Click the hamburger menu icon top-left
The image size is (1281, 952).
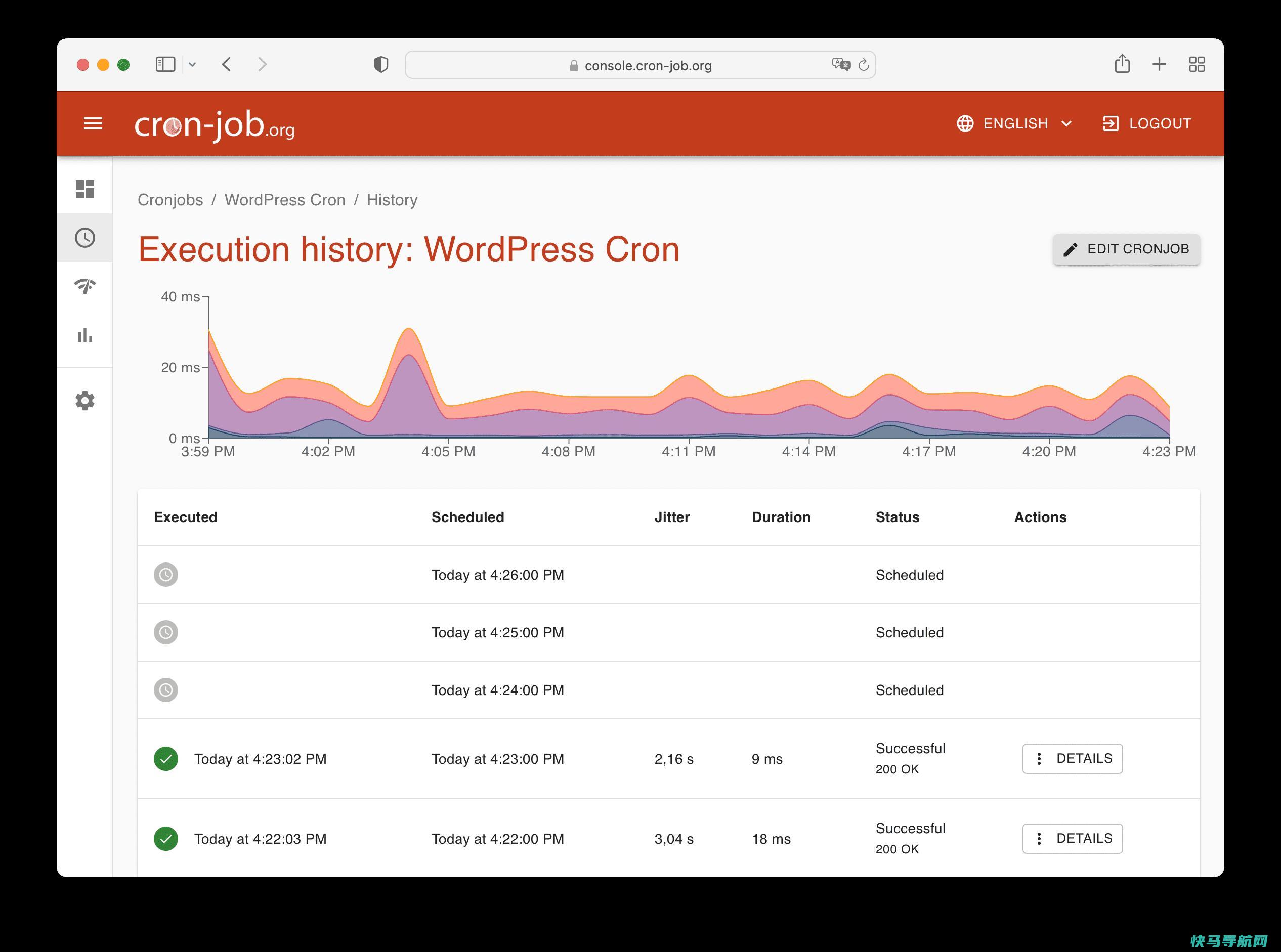tap(94, 124)
